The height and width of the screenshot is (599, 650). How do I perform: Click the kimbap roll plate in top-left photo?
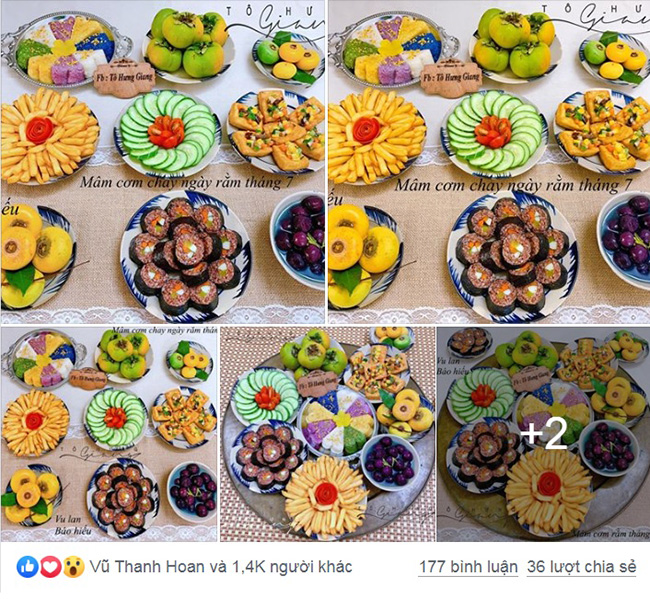(x=186, y=256)
